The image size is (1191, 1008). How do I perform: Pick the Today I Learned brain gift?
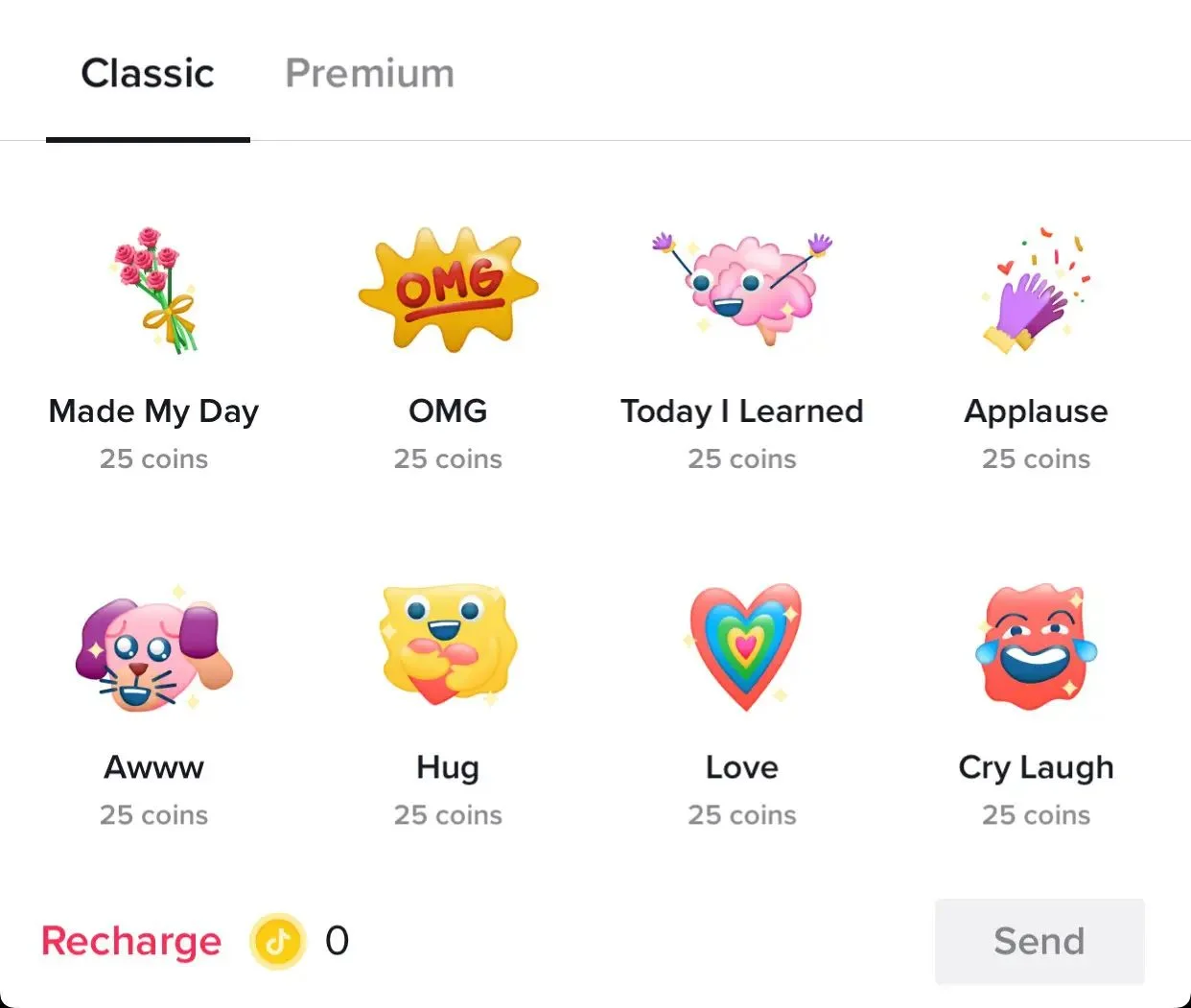pos(742,287)
